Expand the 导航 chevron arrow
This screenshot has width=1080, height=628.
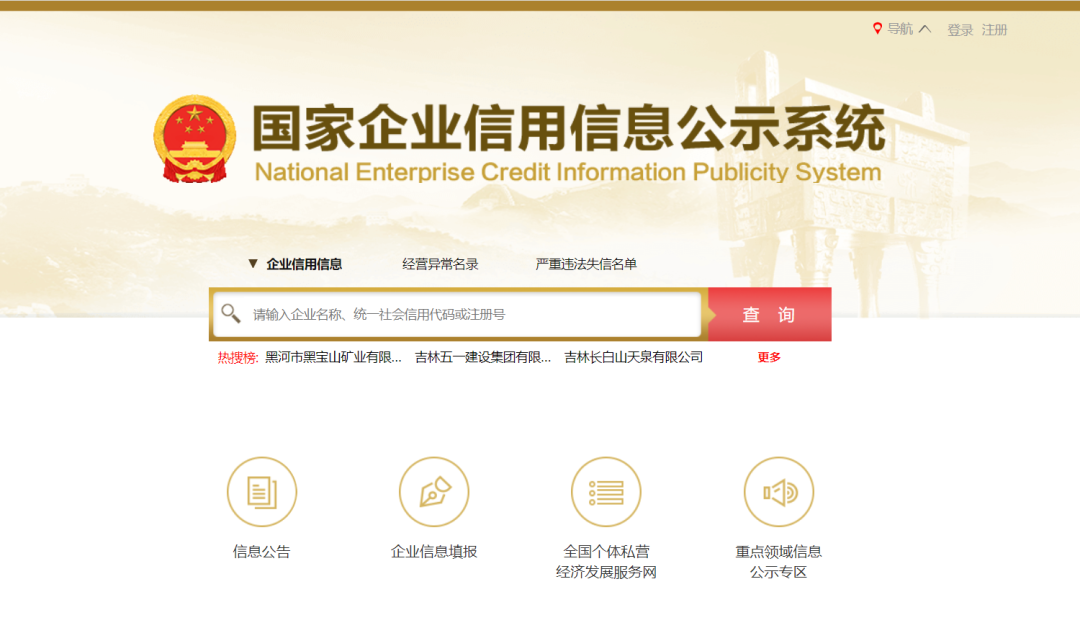click(925, 29)
